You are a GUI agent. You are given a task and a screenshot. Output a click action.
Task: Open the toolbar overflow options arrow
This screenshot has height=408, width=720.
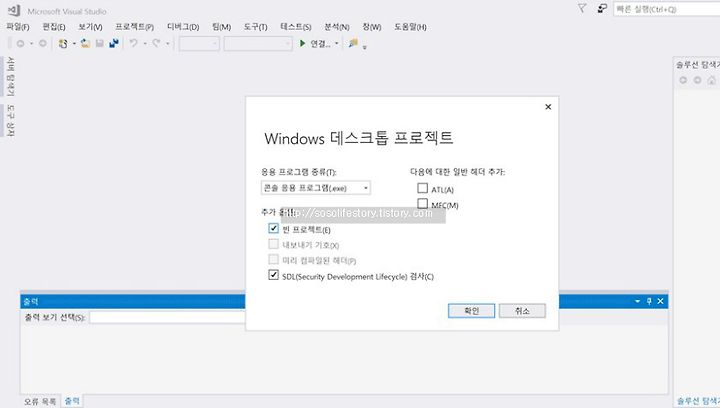point(365,46)
